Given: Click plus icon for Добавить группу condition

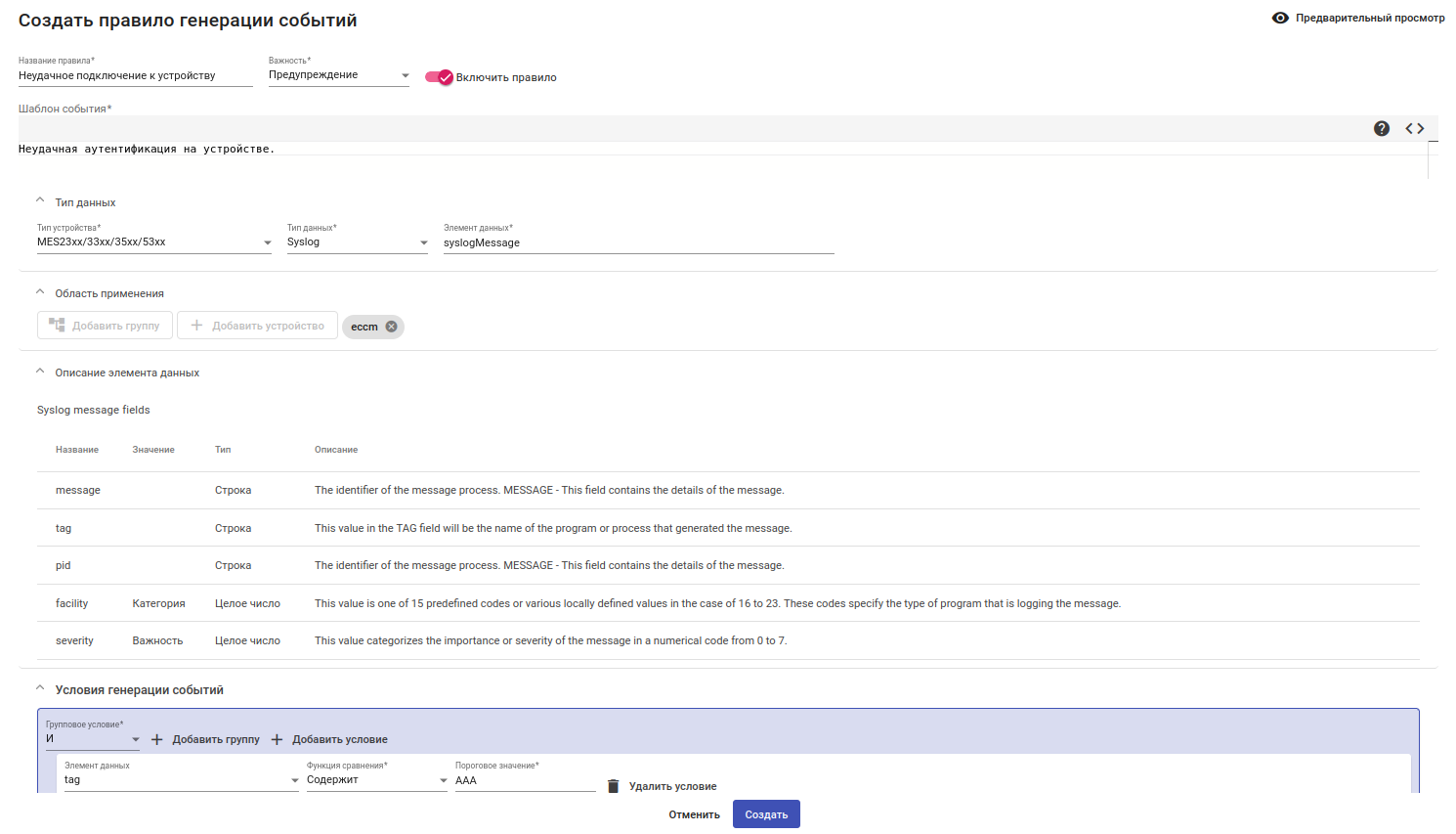Looking at the screenshot, I should [157, 739].
